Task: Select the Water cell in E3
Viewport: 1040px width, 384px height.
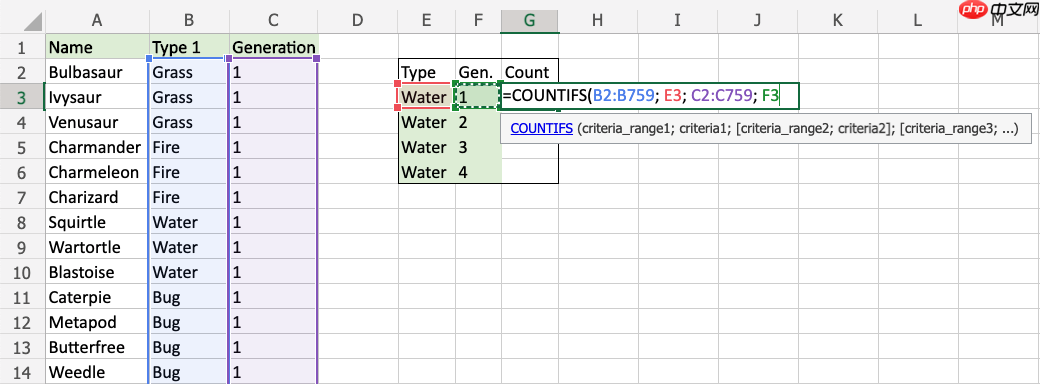Action: (426, 97)
